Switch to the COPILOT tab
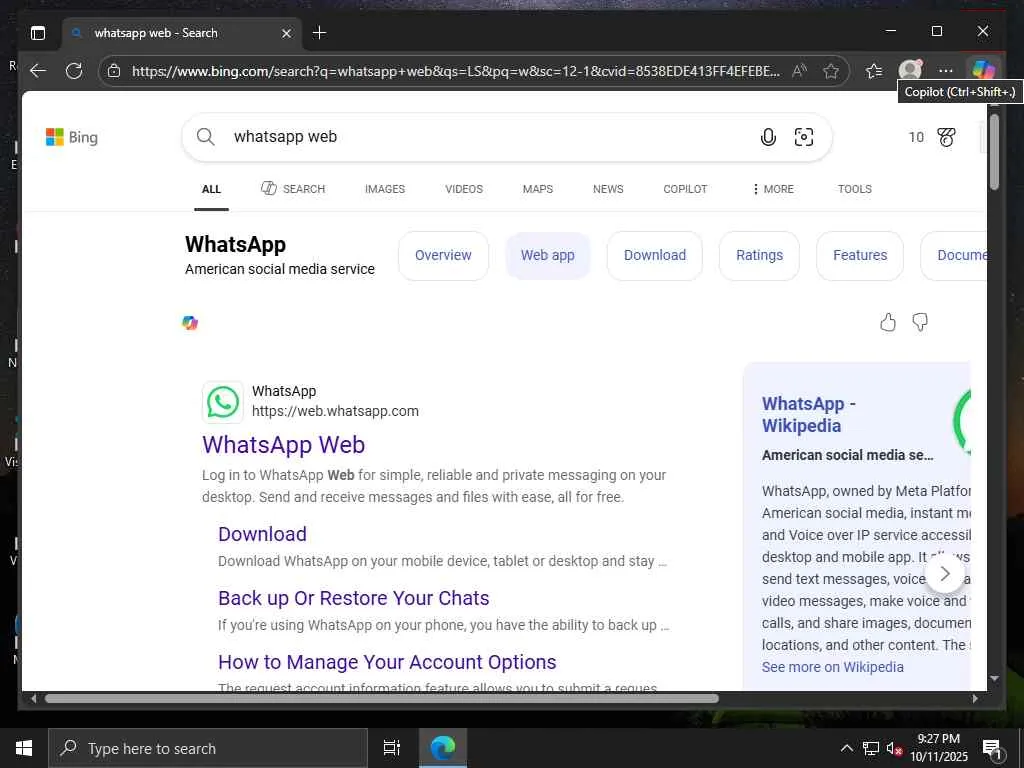1024x768 pixels. tap(685, 189)
